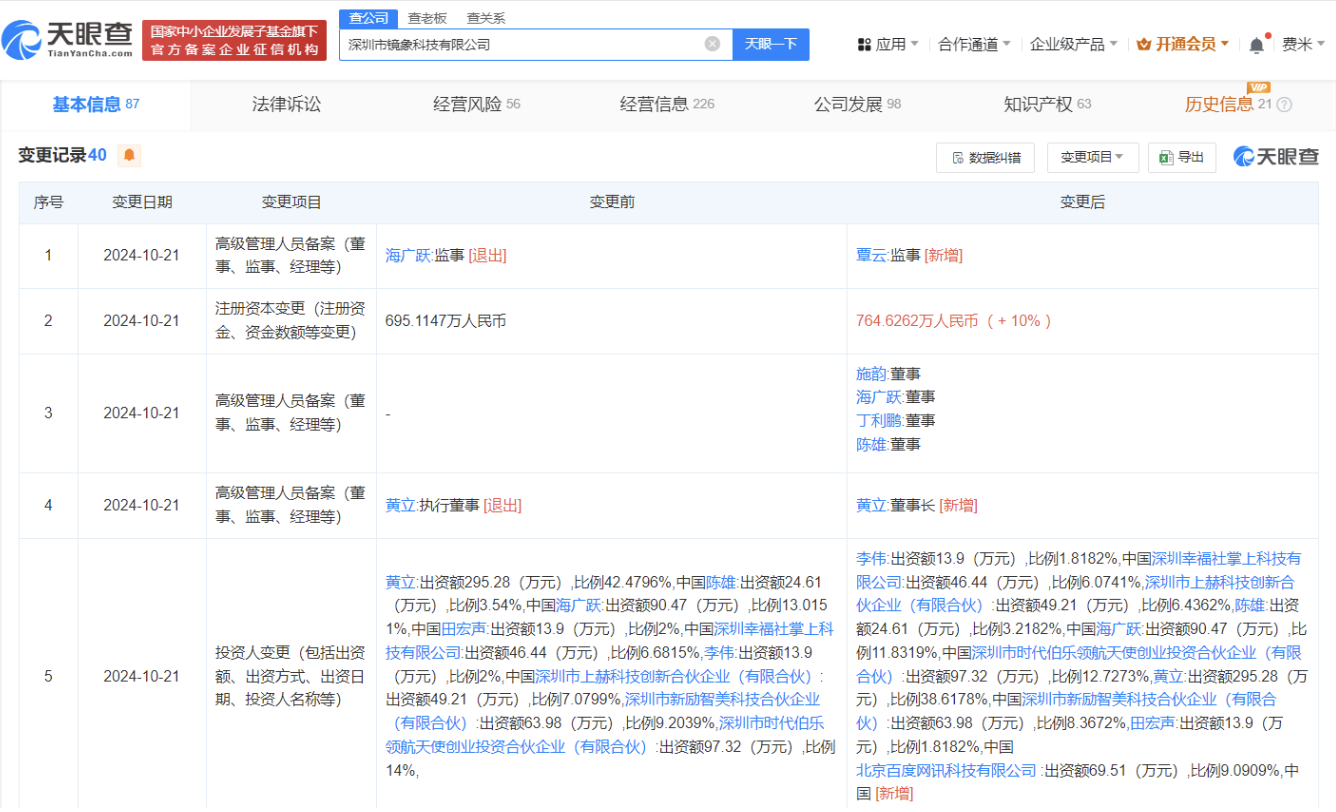Click the notification bell in the top bar
The image size is (1336, 812).
coord(1257,45)
